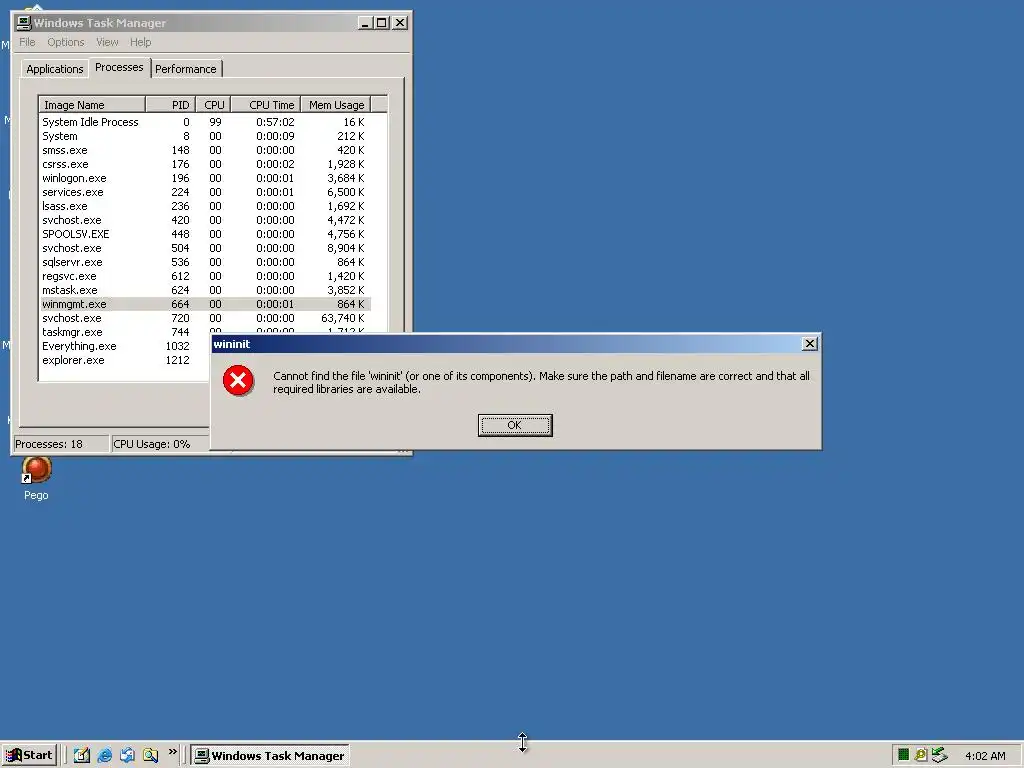Sort by the Mem Usage column header
Image resolution: width=1024 pixels, height=768 pixels.
tap(336, 104)
